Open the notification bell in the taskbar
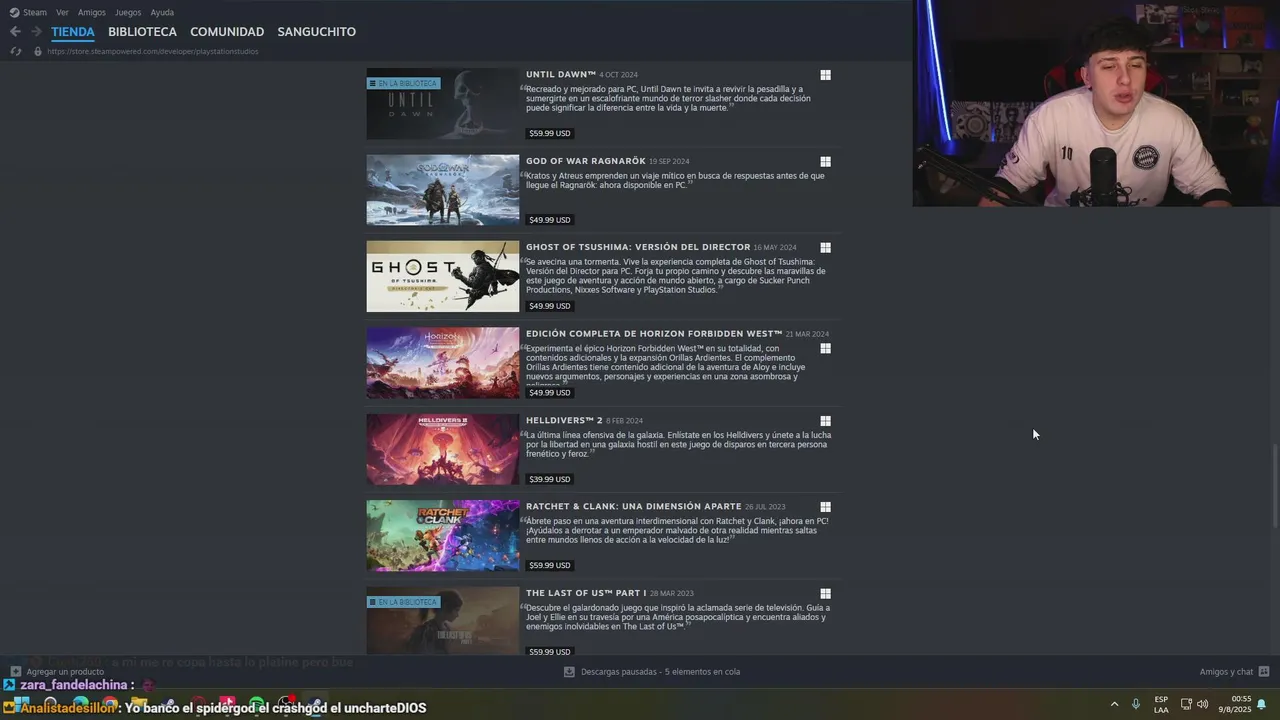This screenshot has height=720, width=1280. coord(1262,704)
